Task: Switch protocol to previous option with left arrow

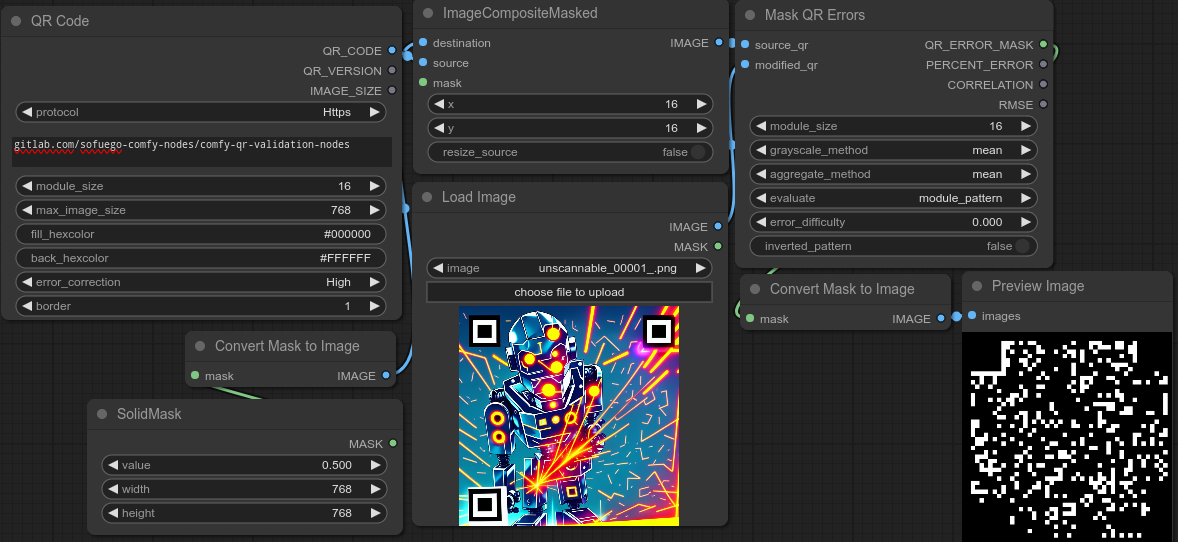Action: [x=26, y=112]
